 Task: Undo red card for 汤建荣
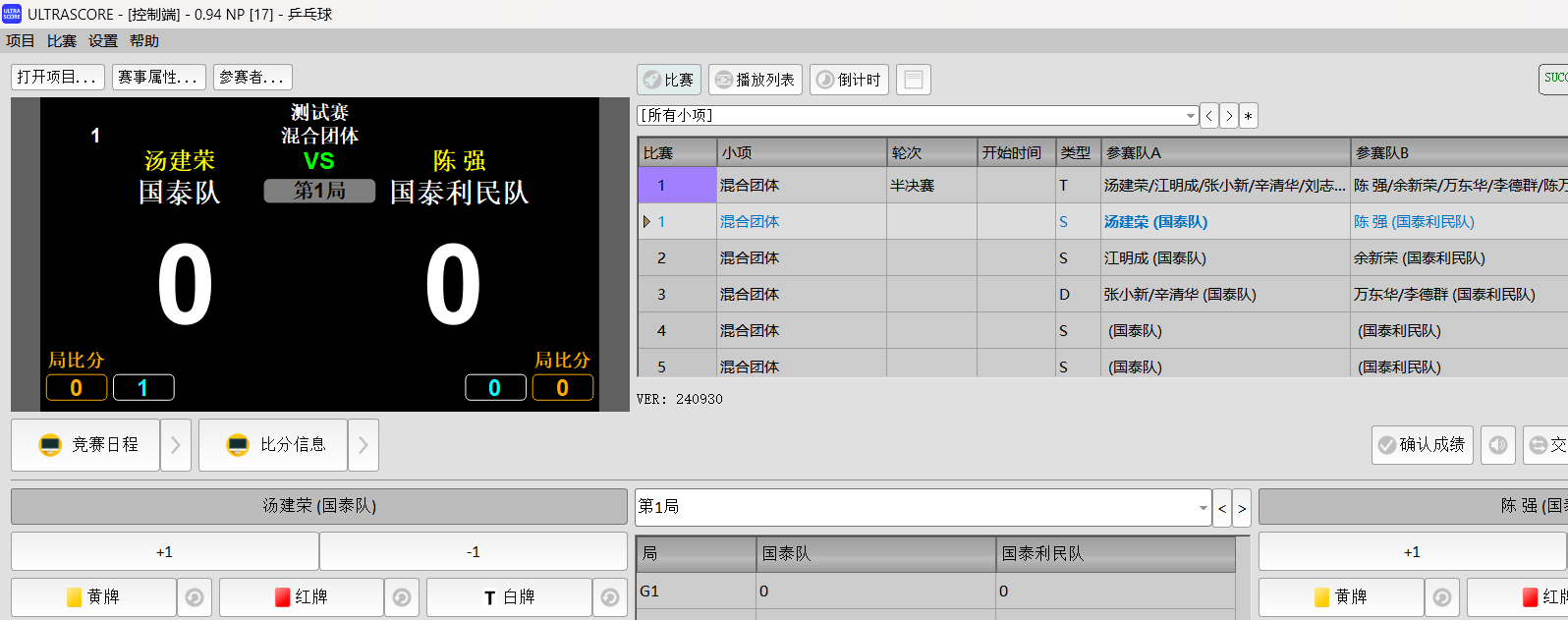point(402,597)
